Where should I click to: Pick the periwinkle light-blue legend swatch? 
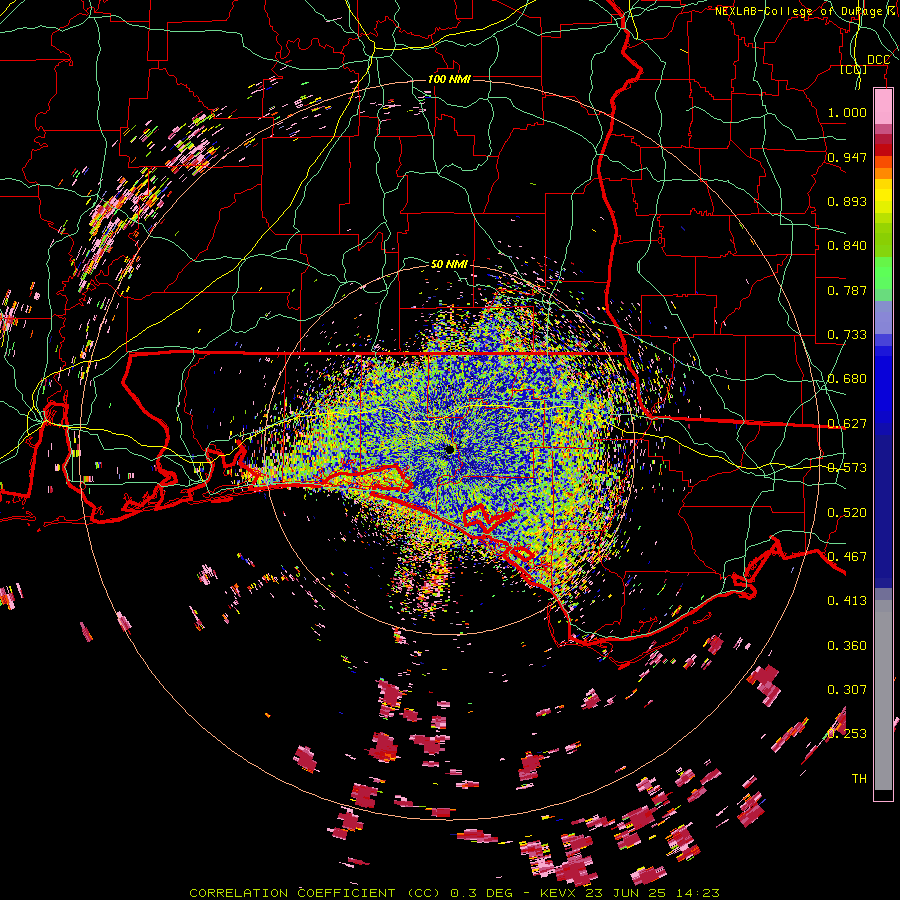click(883, 317)
